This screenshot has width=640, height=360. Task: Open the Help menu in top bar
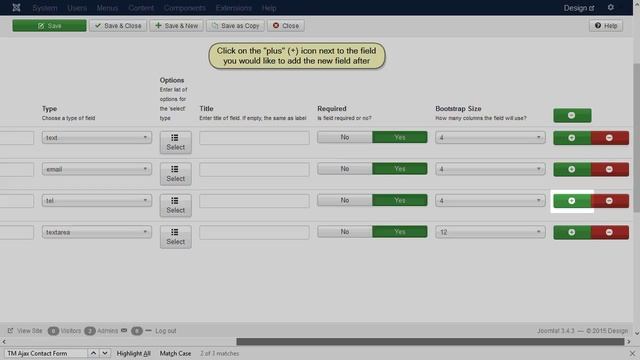pyautogui.click(x=269, y=8)
